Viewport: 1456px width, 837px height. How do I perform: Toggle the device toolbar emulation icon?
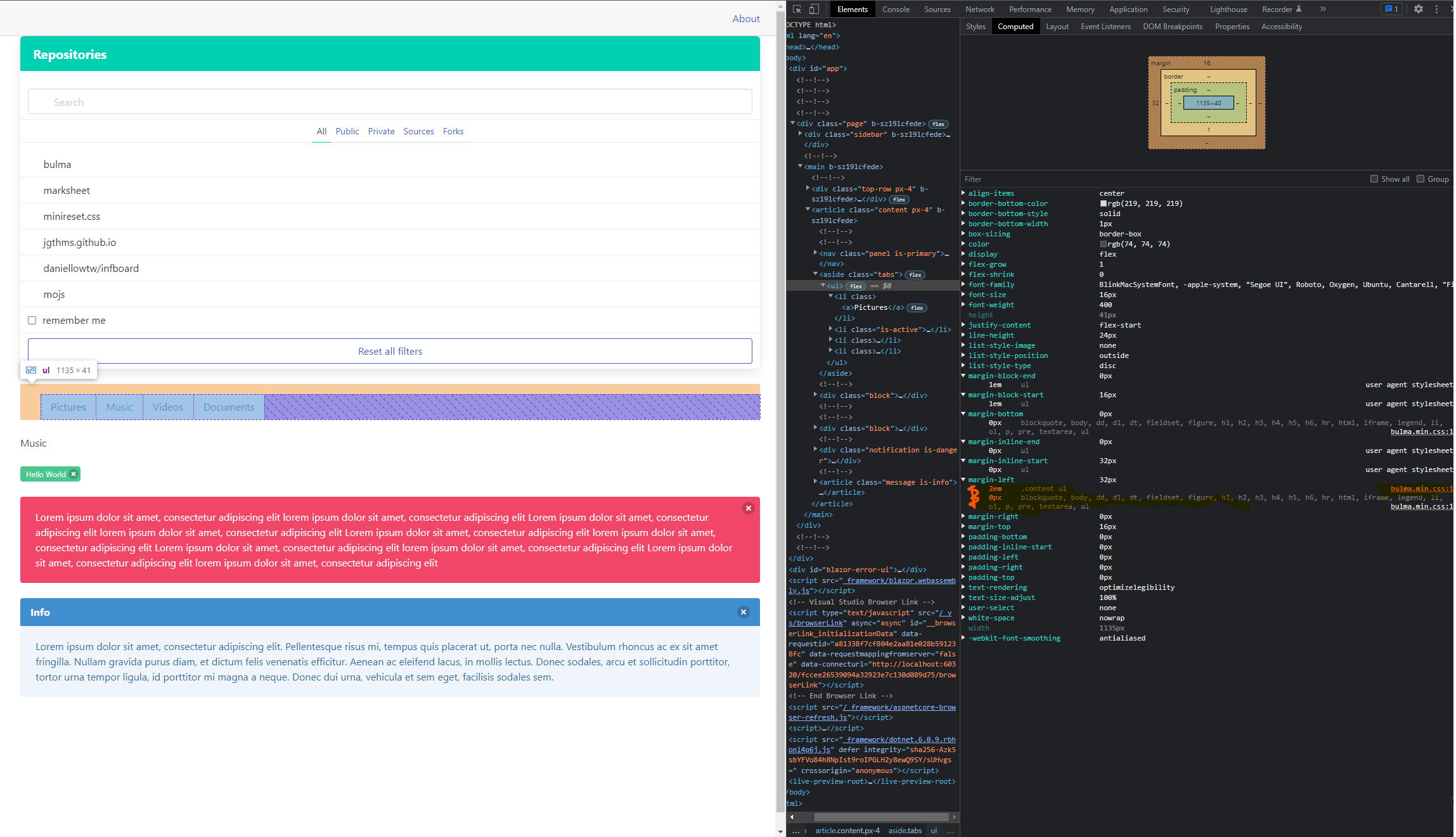pos(815,9)
